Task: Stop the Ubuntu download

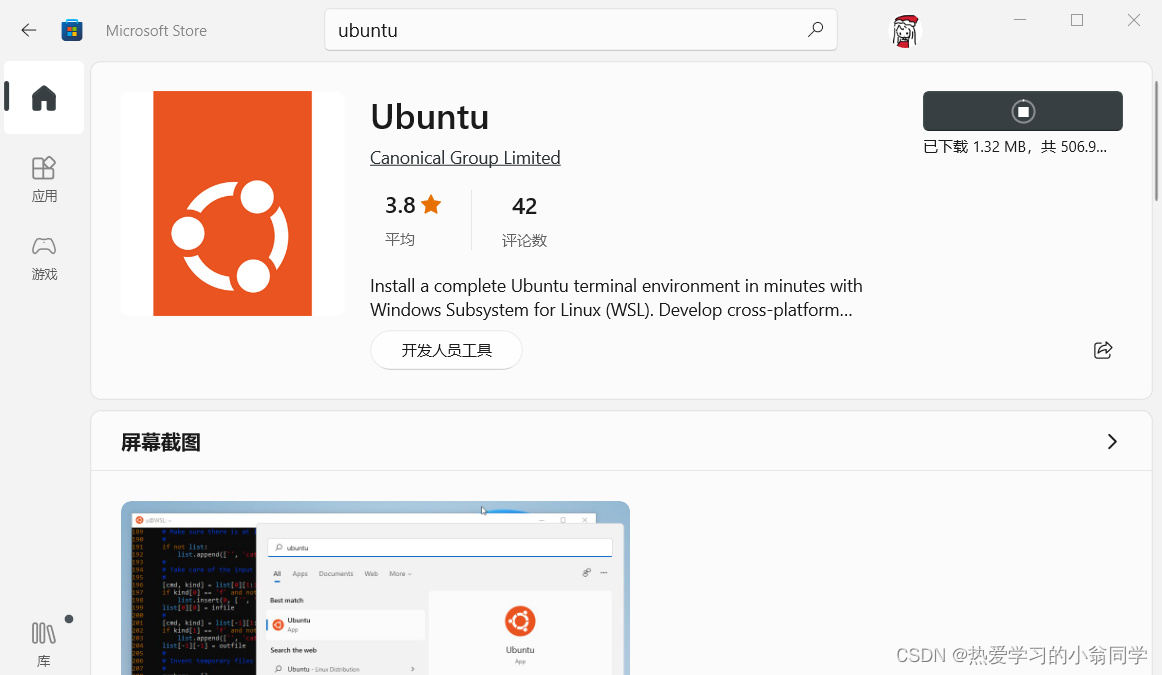Action: click(x=1023, y=111)
